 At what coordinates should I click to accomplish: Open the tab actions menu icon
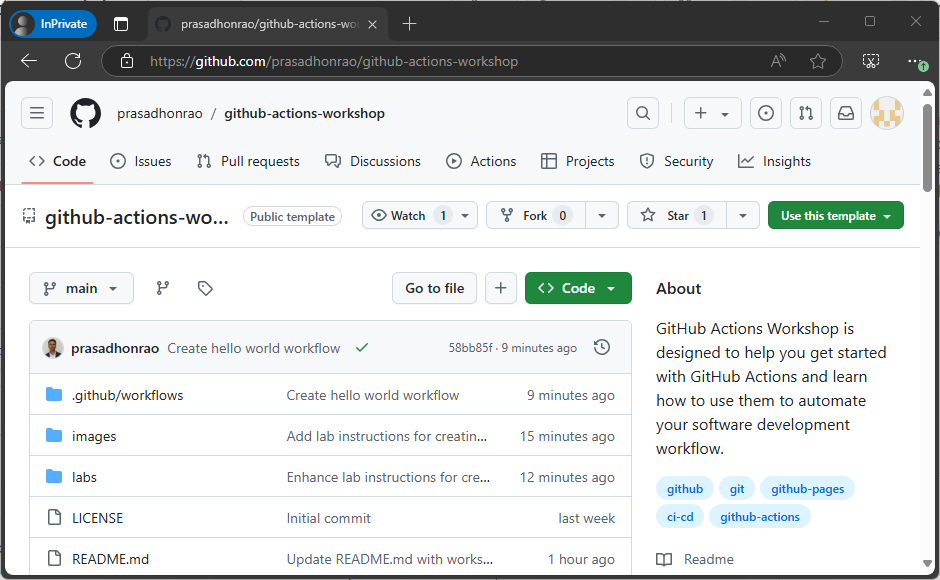pos(120,24)
